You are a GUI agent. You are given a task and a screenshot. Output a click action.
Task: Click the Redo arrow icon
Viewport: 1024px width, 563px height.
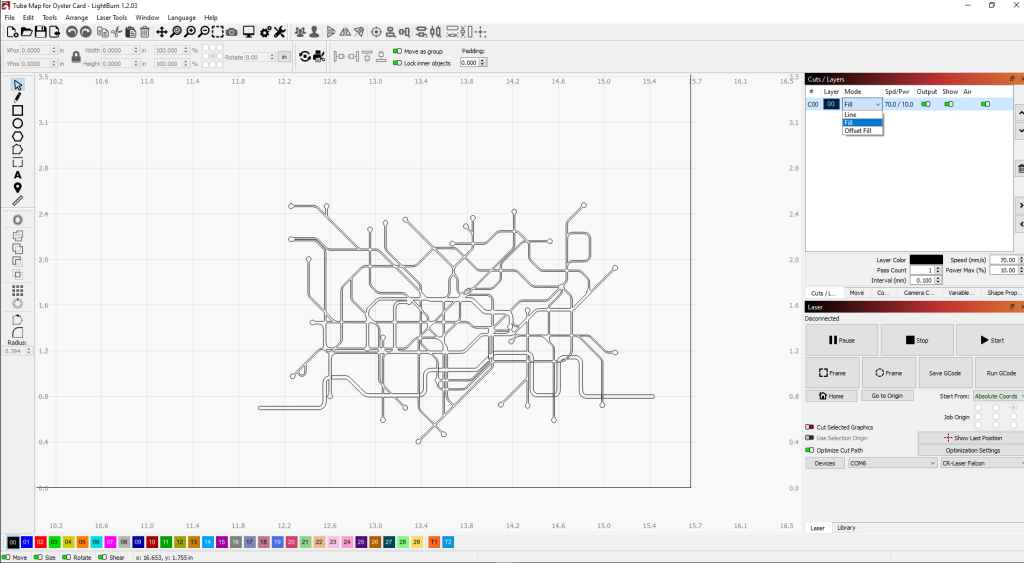tap(85, 32)
